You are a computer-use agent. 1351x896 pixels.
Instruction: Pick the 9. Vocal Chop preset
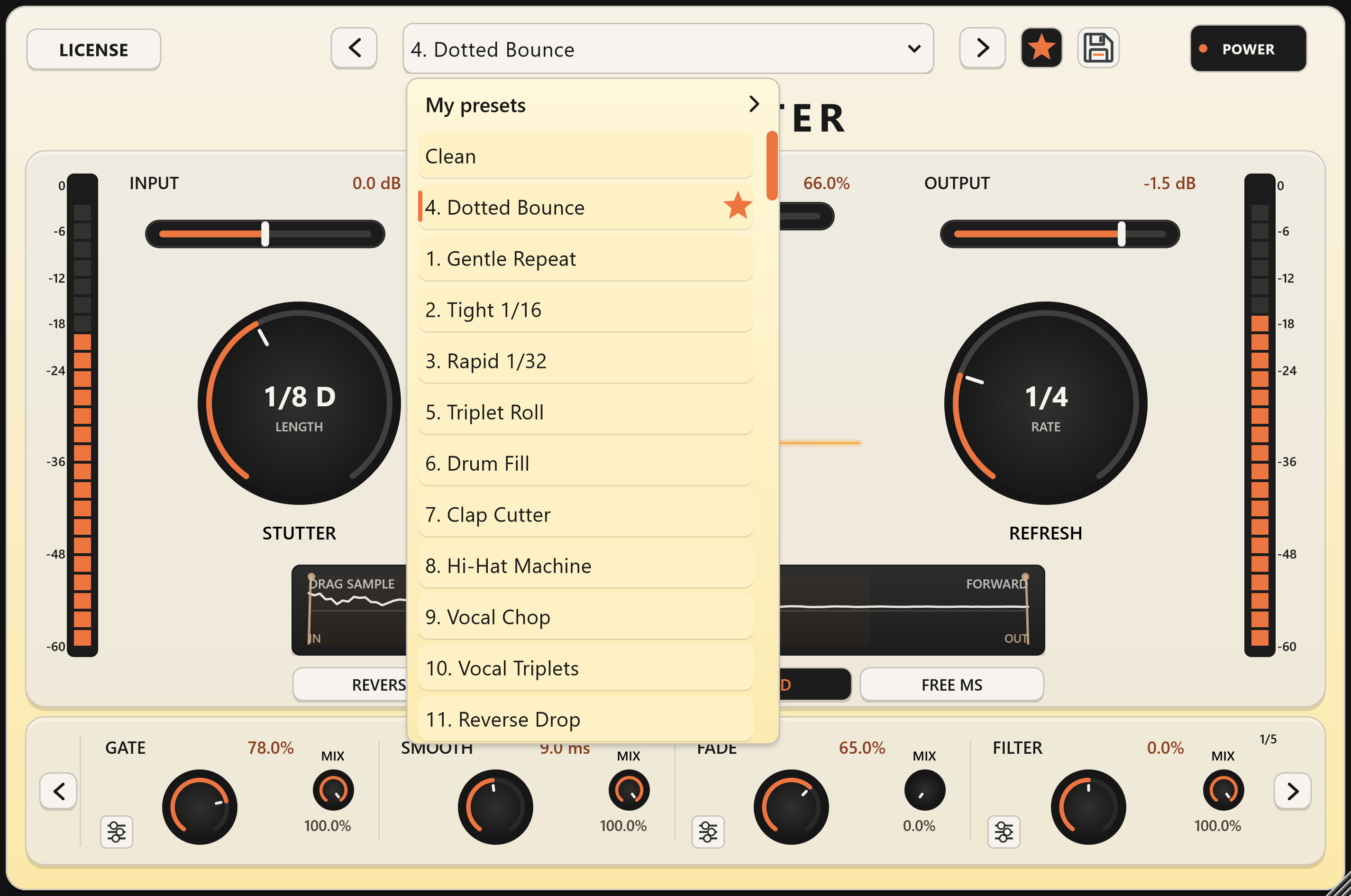585,617
